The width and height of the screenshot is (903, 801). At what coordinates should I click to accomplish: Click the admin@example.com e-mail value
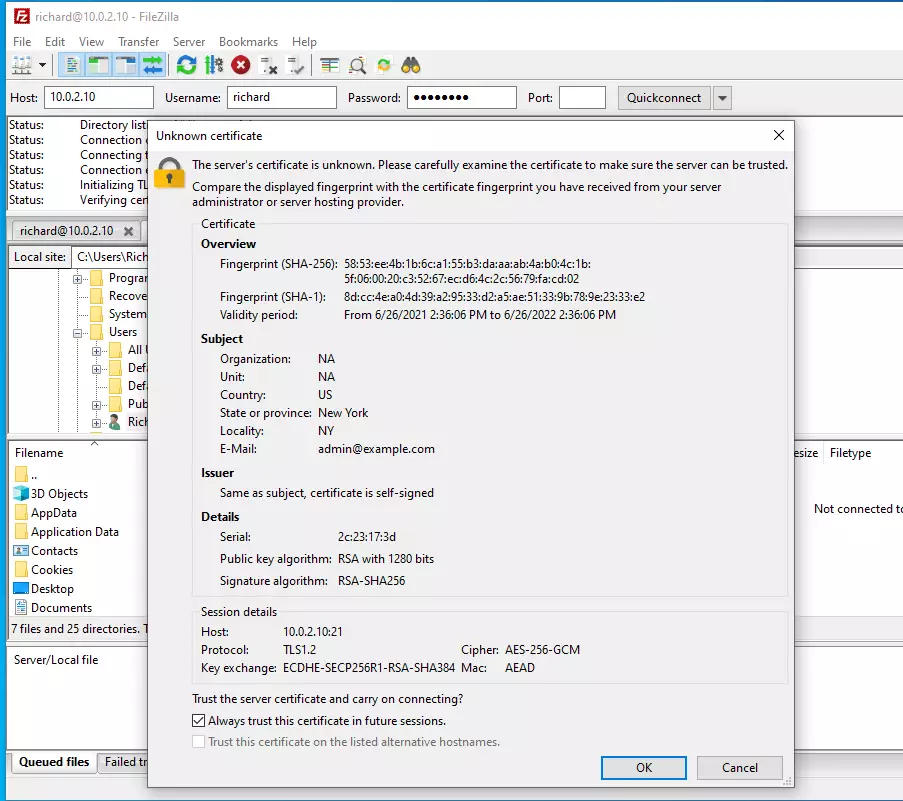(376, 449)
